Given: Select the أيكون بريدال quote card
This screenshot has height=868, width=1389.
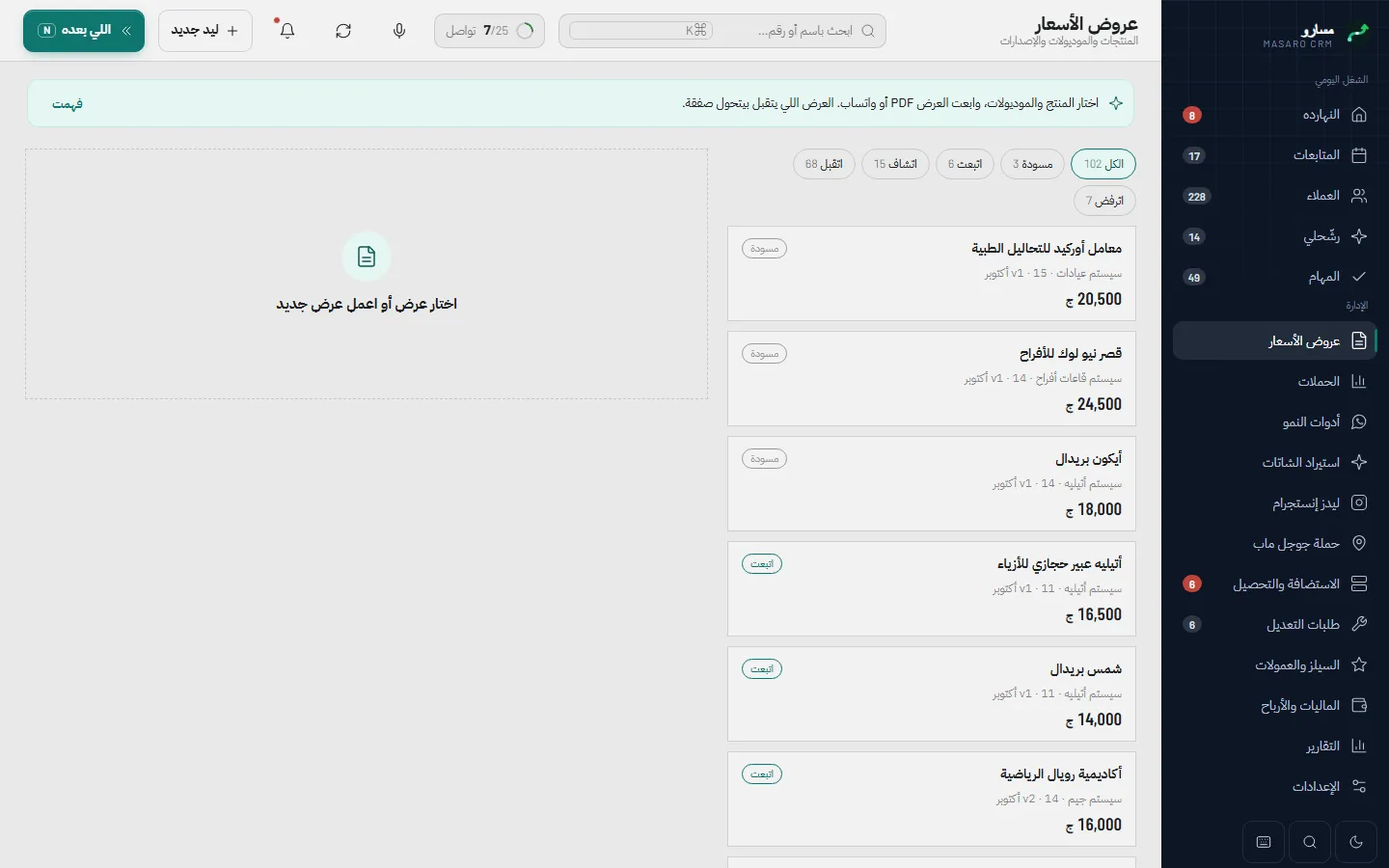Looking at the screenshot, I should pyautogui.click(x=932, y=484).
